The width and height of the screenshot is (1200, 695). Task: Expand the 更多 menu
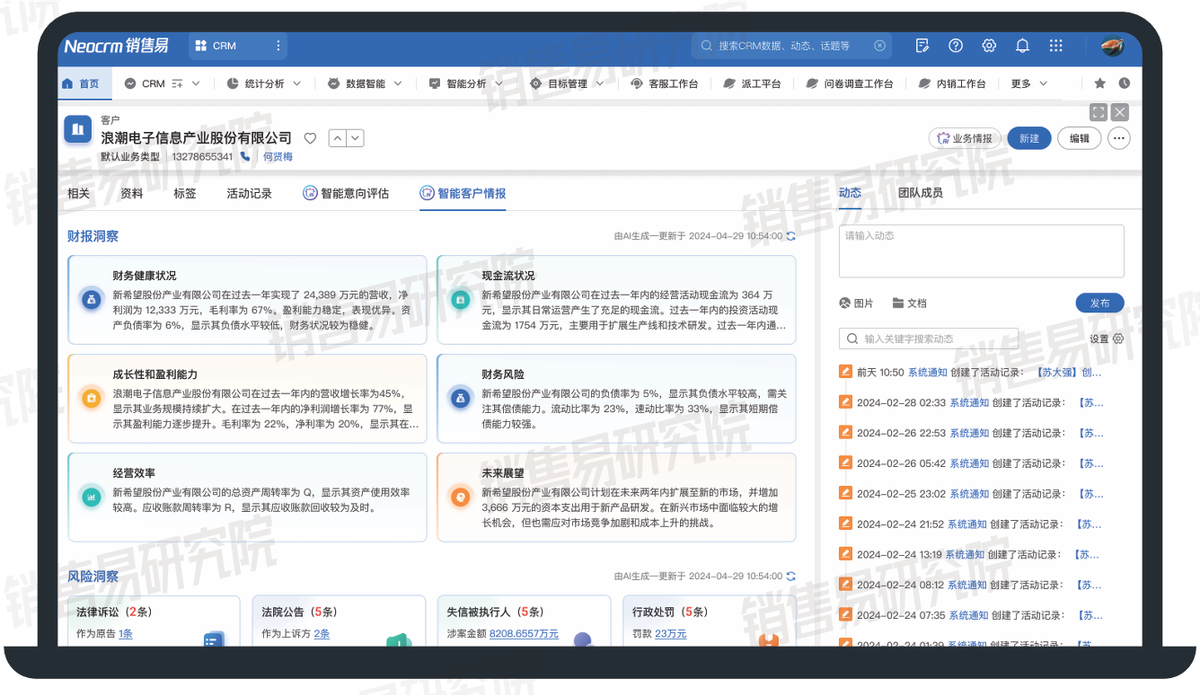click(x=1029, y=84)
